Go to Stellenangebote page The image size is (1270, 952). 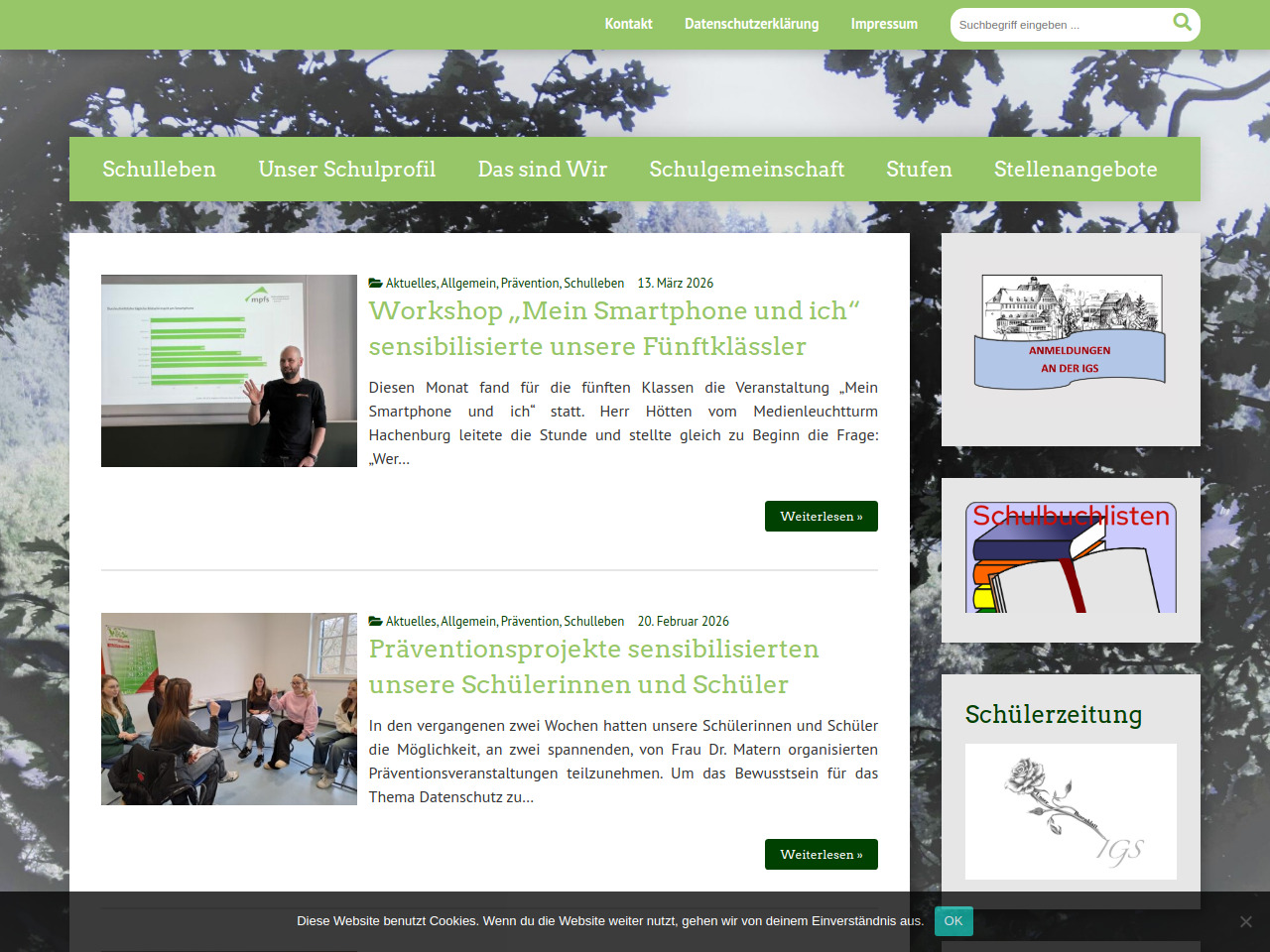(1076, 170)
